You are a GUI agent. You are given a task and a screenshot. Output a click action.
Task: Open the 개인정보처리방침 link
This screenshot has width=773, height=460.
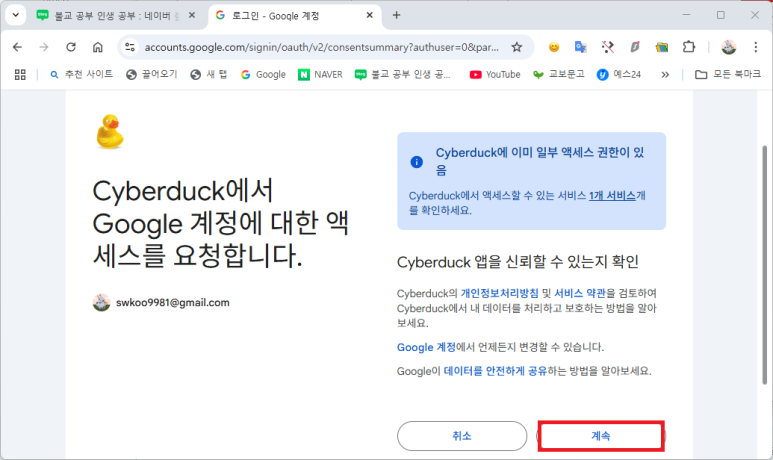499,293
